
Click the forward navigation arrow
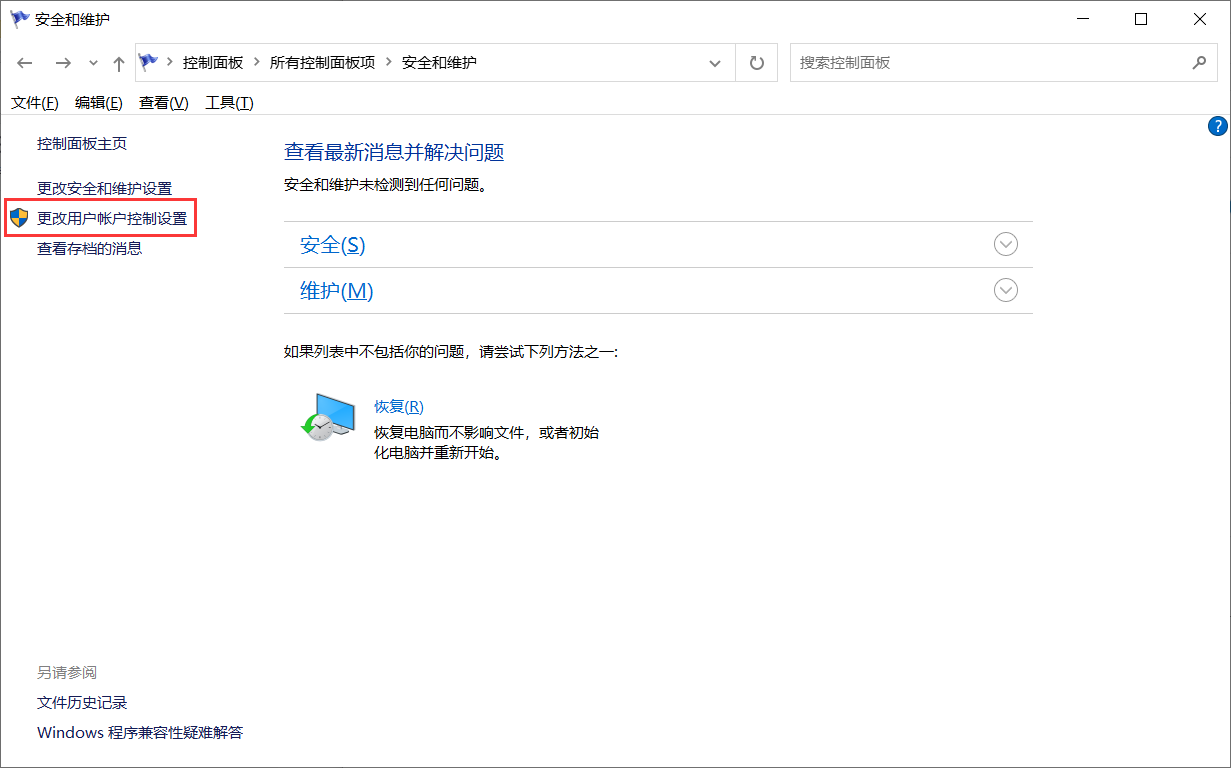pos(62,62)
